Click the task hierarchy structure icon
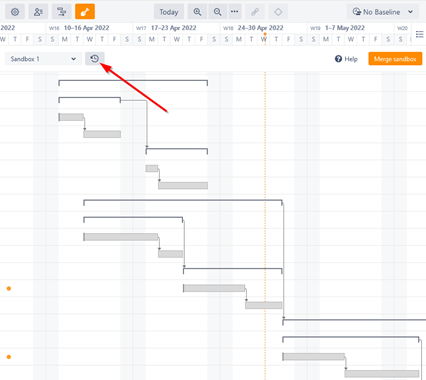The image size is (426, 380). click(61, 12)
